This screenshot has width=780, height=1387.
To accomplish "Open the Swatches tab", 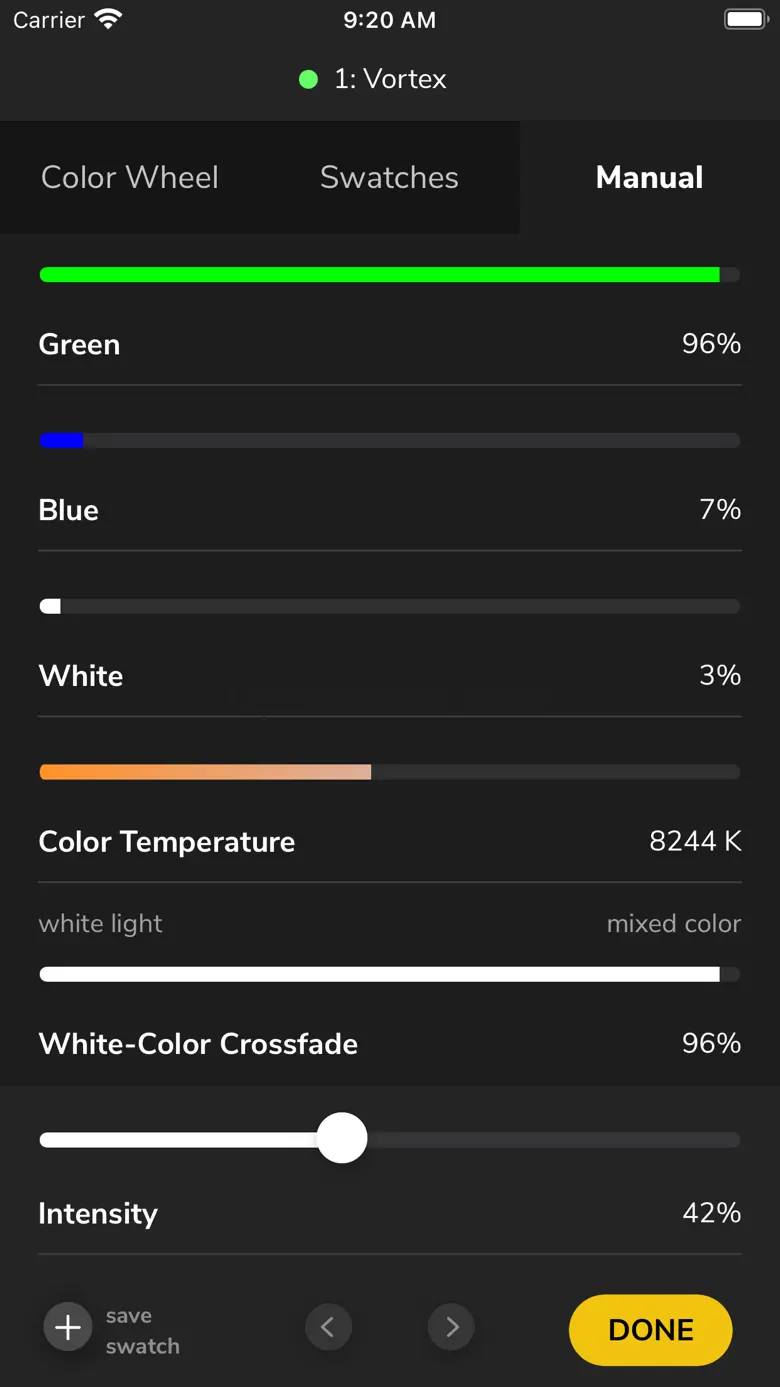I will click(x=389, y=178).
